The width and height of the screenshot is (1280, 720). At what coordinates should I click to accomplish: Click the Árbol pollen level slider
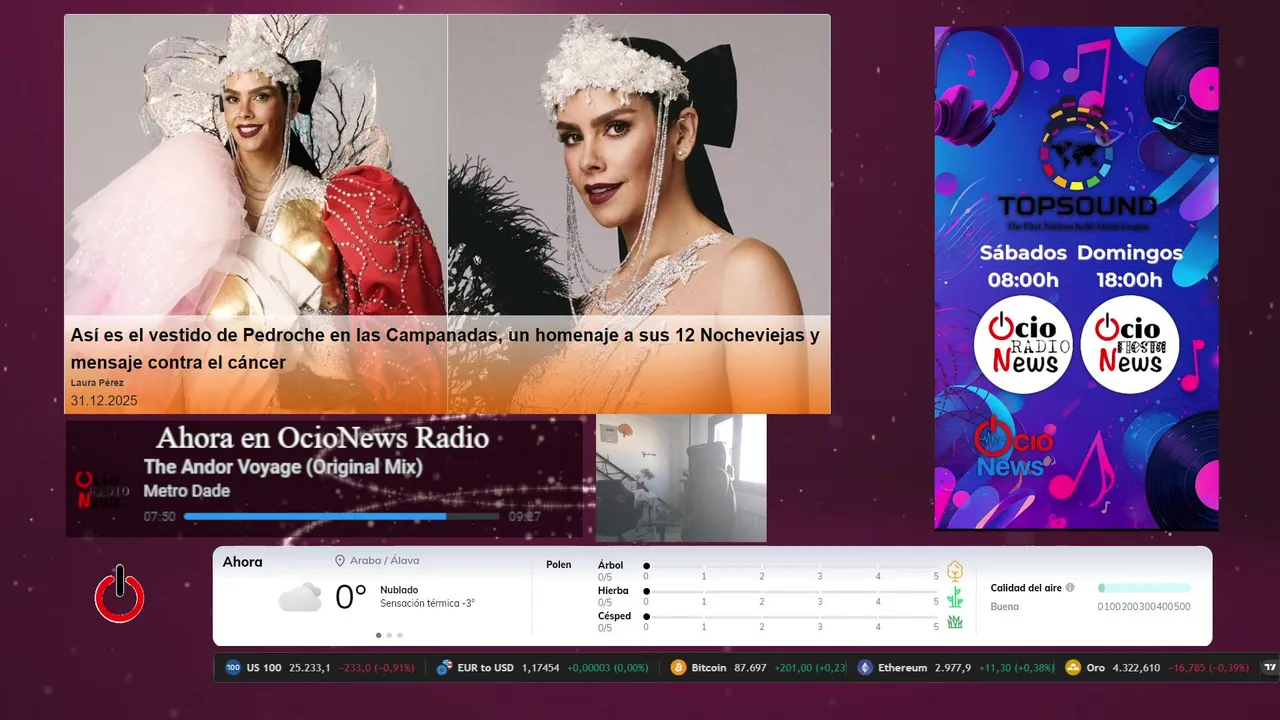point(792,566)
